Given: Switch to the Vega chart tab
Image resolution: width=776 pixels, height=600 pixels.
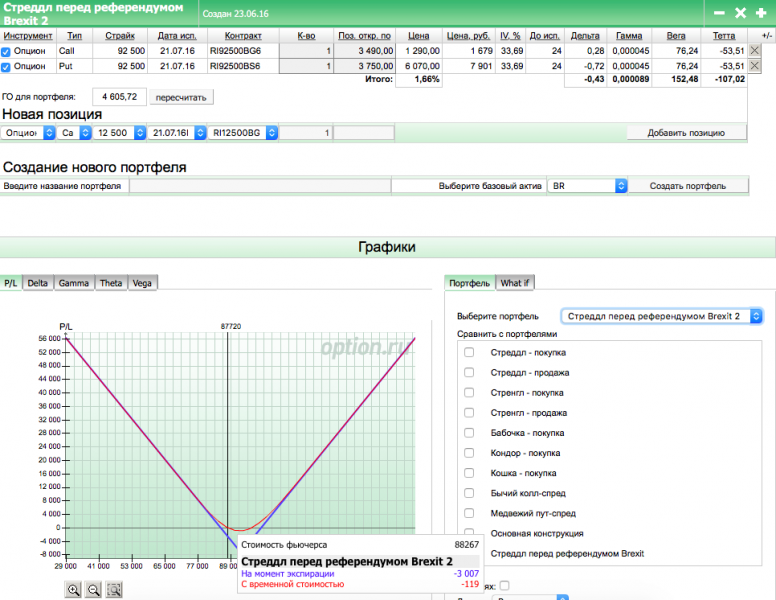Looking at the screenshot, I should tap(142, 283).
